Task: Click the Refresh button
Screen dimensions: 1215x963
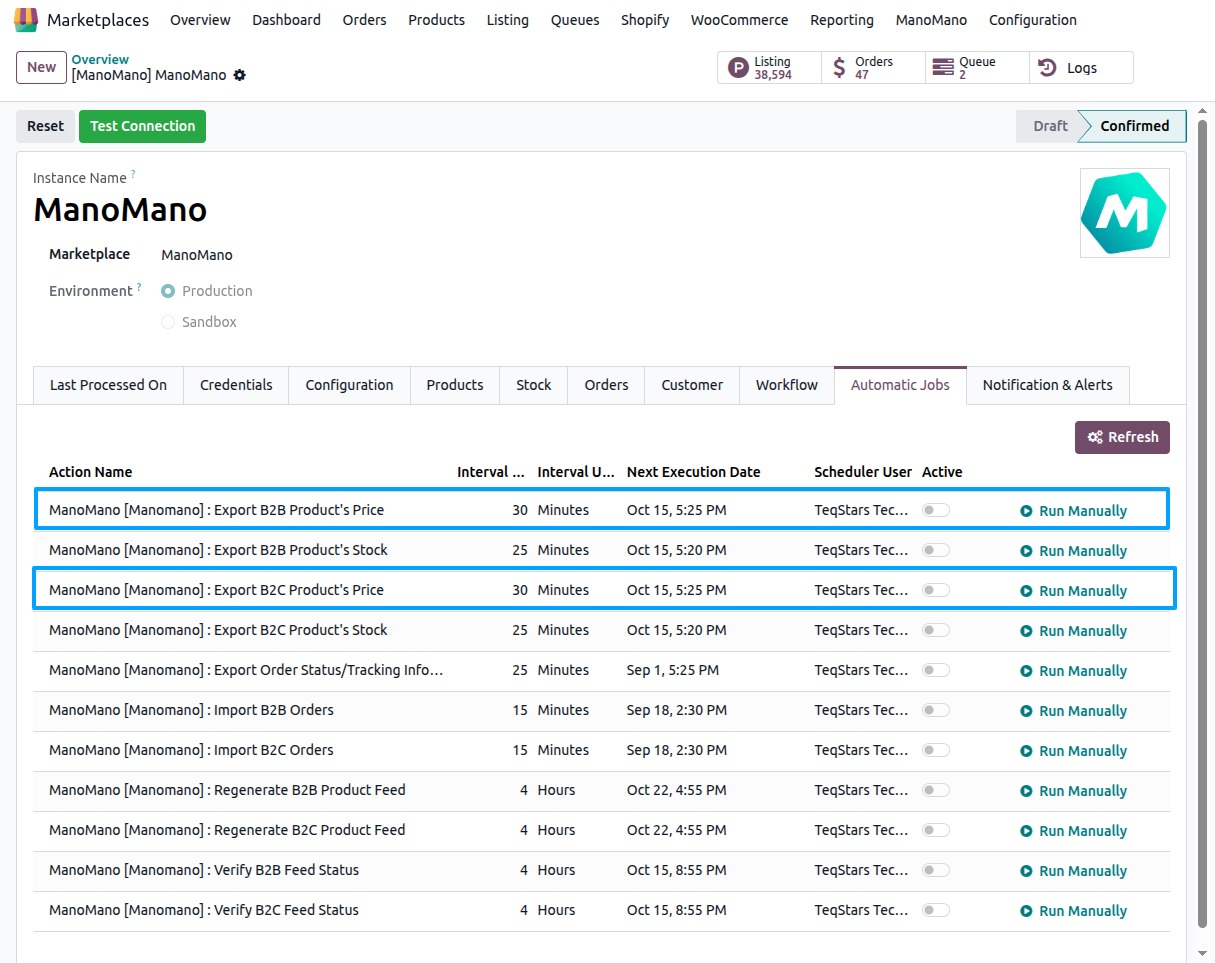Action: (x=1122, y=437)
